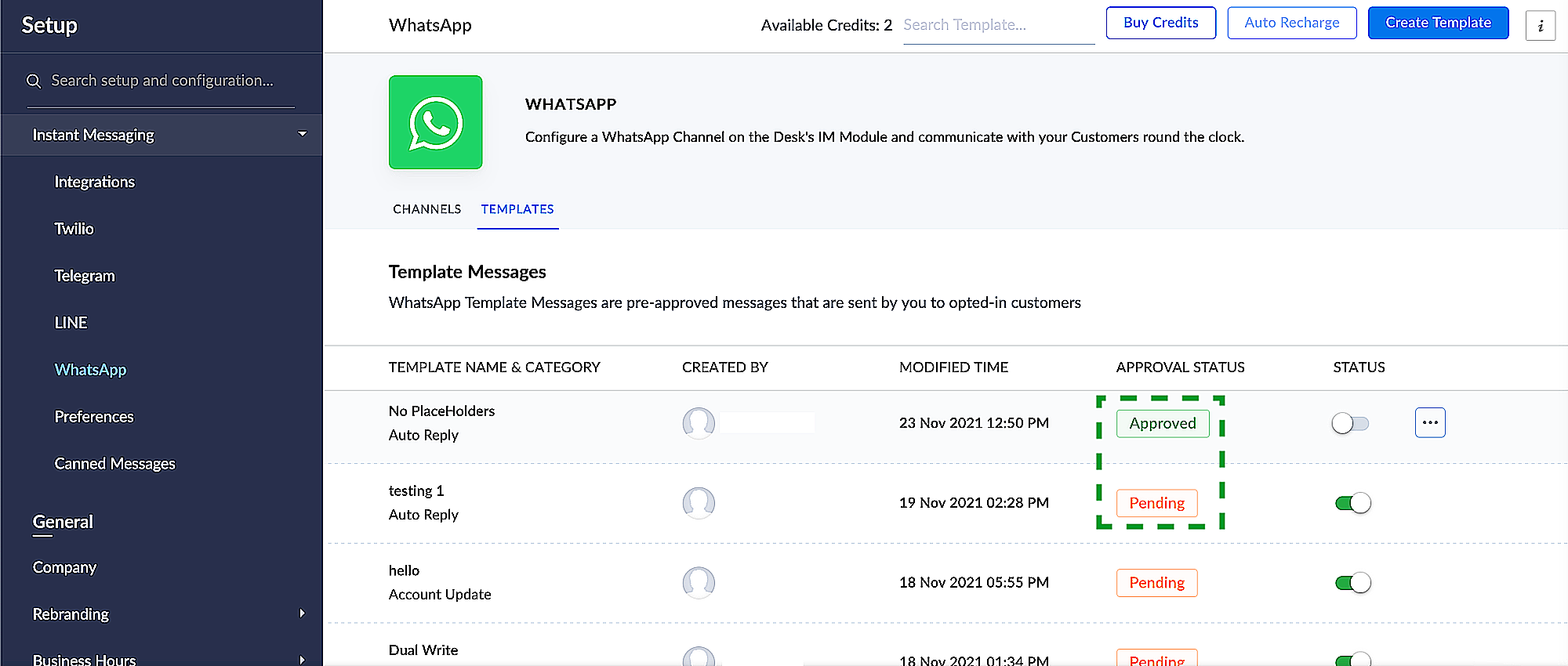1568x666 pixels.
Task: Expand the Business Hours submenu arrow
Action: [x=302, y=660]
